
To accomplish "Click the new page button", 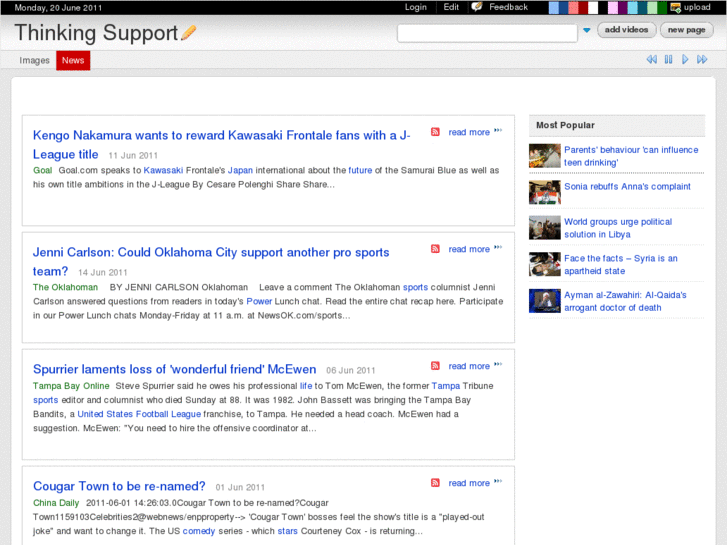I will [686, 30].
